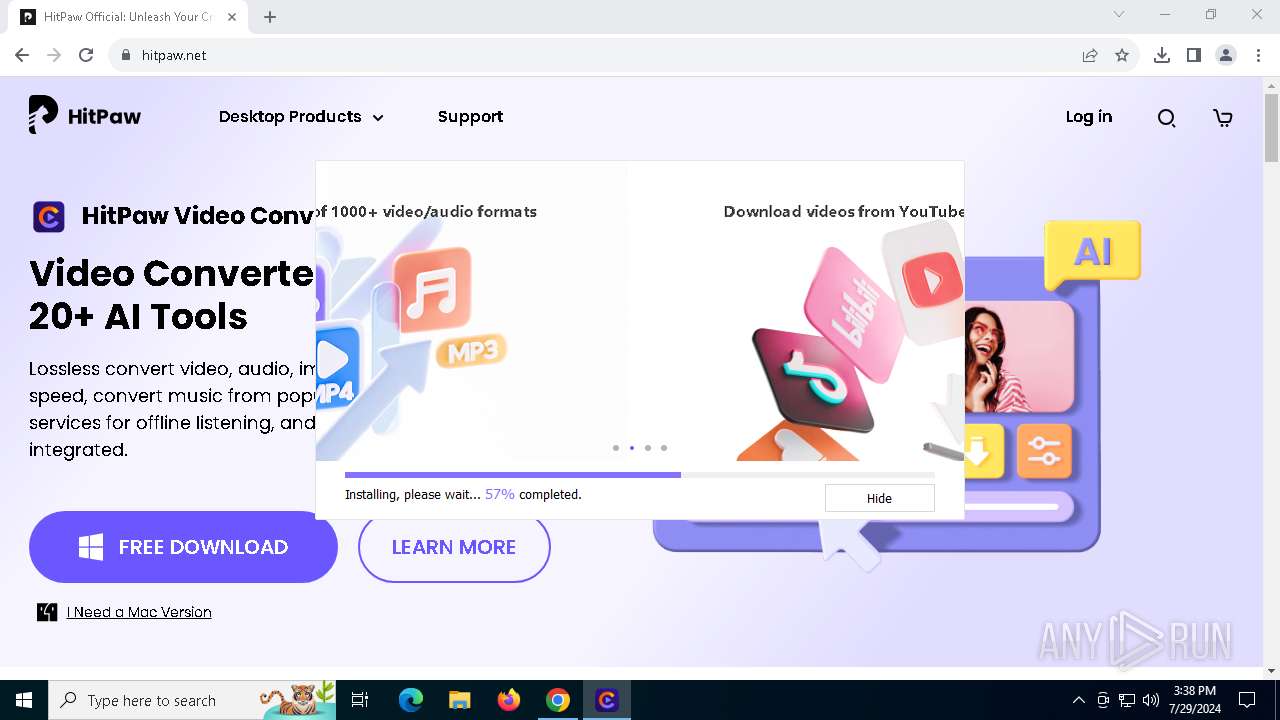Open the site search magnifier icon

click(x=1166, y=118)
